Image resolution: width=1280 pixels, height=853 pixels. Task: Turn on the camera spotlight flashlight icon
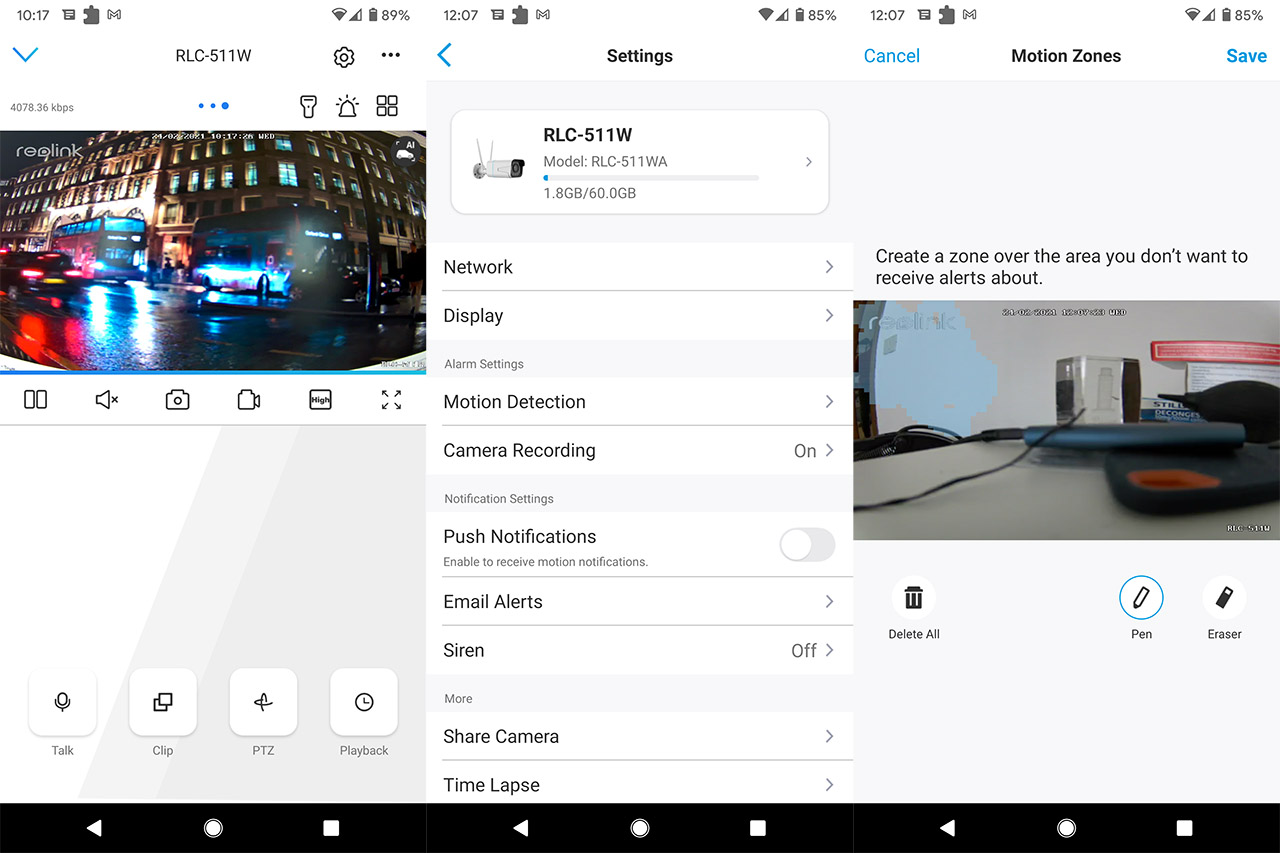(x=309, y=106)
